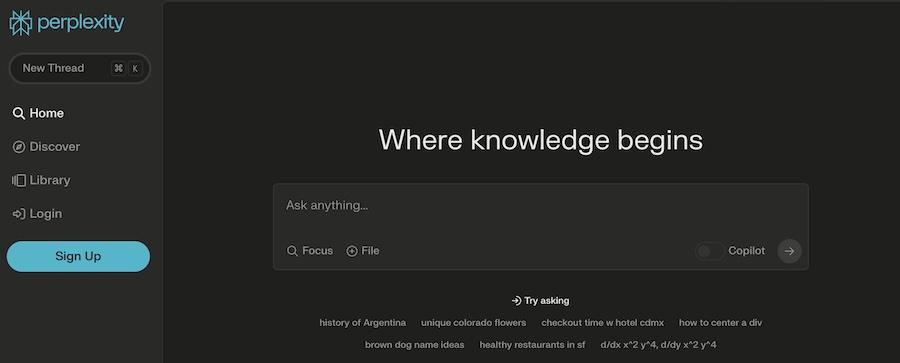The width and height of the screenshot is (900, 363).
Task: Pick 'brown dog name ideas' suggestion
Action: click(414, 345)
